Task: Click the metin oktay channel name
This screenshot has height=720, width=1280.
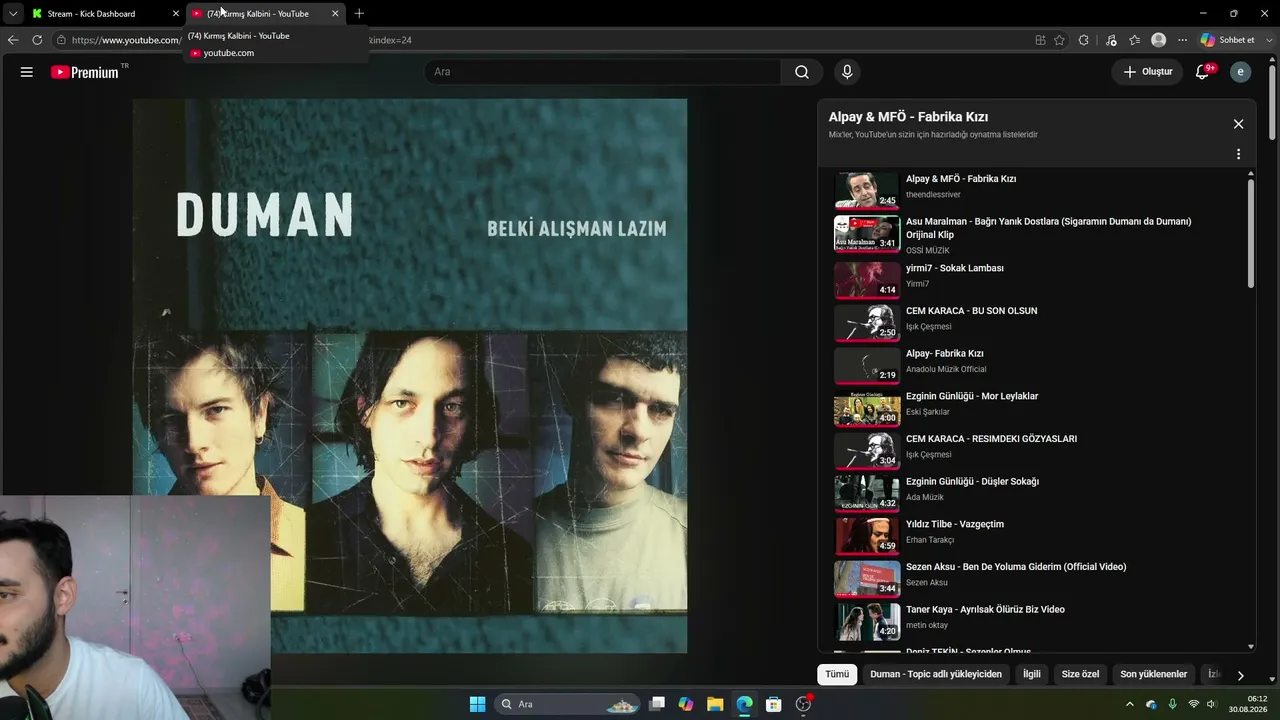Action: (927, 625)
